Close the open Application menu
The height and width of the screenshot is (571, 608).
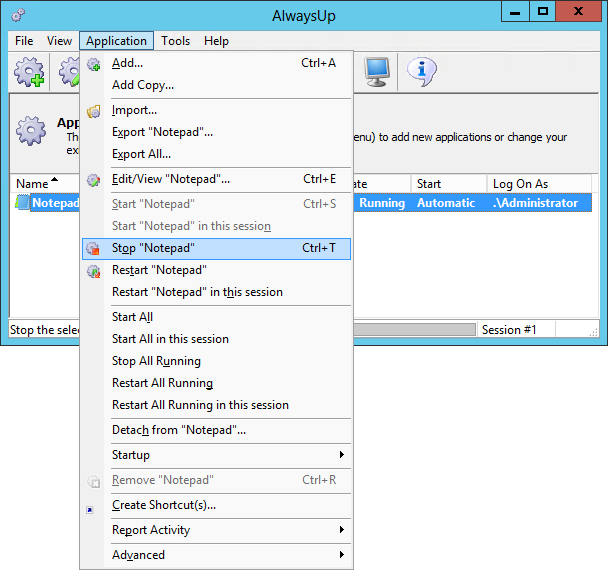tap(116, 41)
